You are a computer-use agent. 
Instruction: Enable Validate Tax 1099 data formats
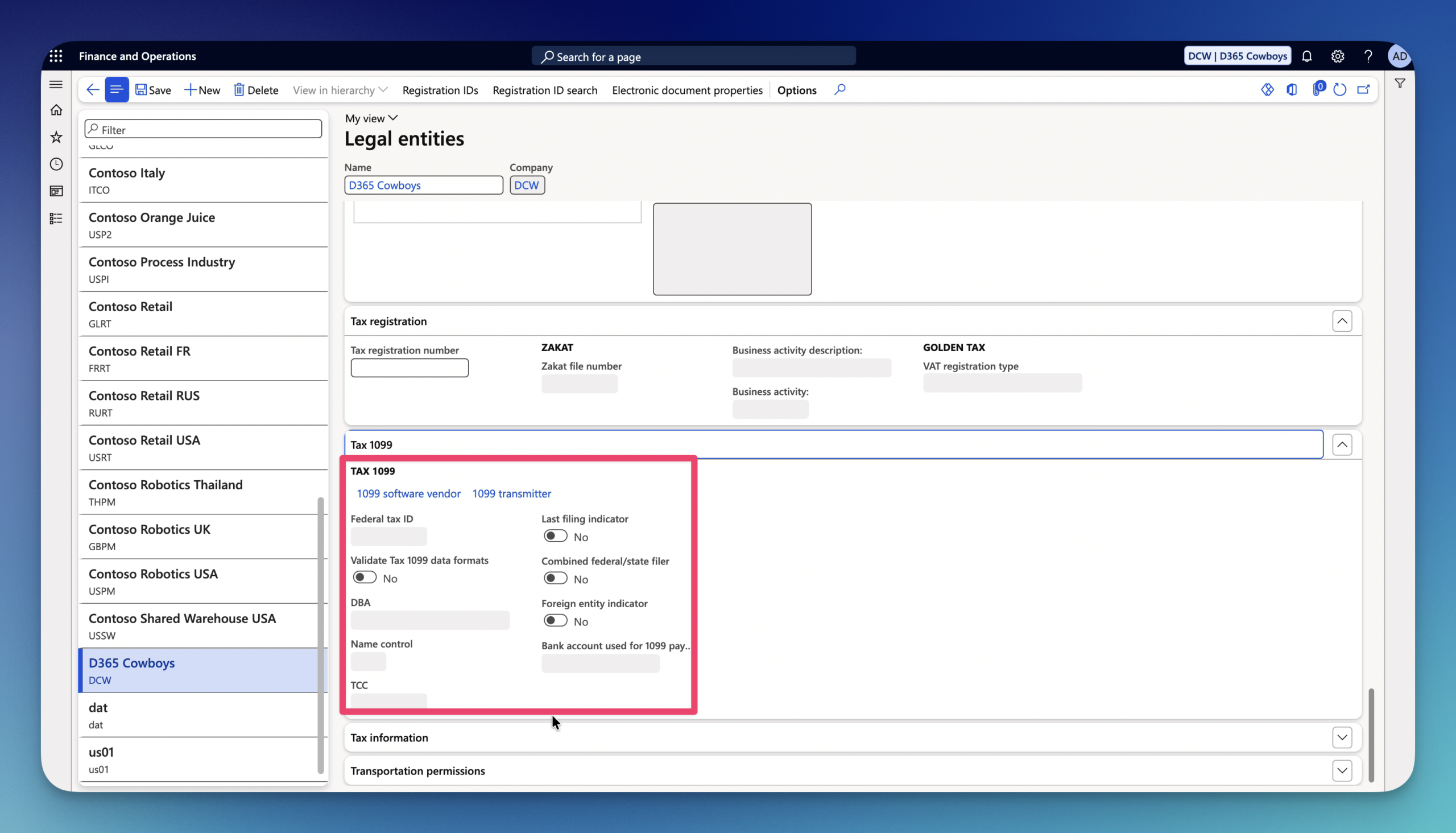tap(365, 578)
